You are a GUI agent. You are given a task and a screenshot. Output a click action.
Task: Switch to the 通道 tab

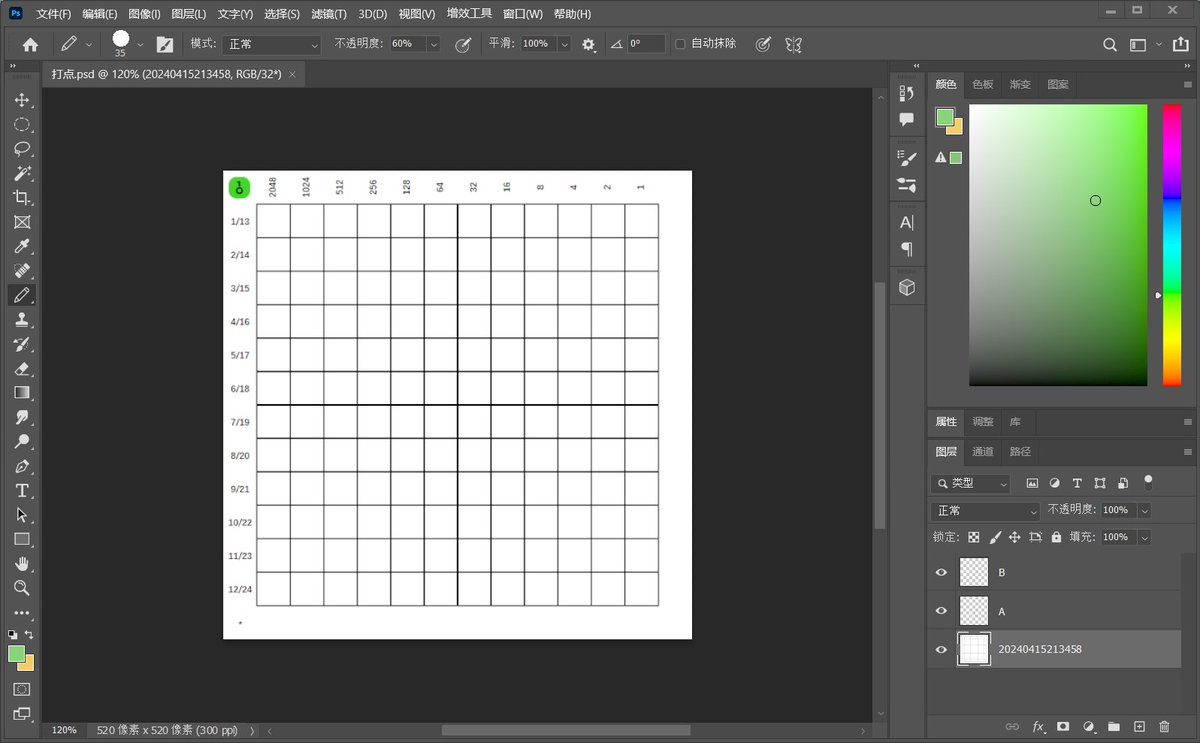point(983,451)
